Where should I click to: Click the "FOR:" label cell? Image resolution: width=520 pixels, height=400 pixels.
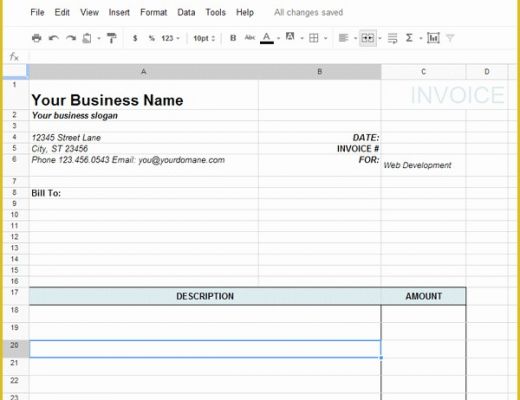(x=320, y=165)
